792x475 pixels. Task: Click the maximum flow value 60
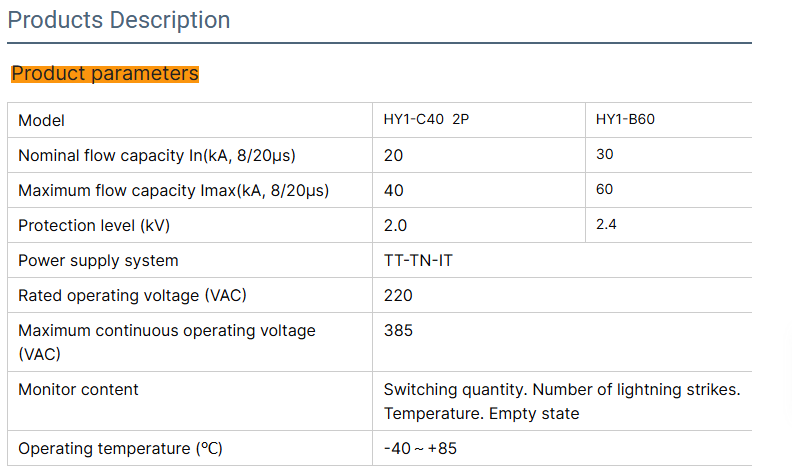(604, 189)
